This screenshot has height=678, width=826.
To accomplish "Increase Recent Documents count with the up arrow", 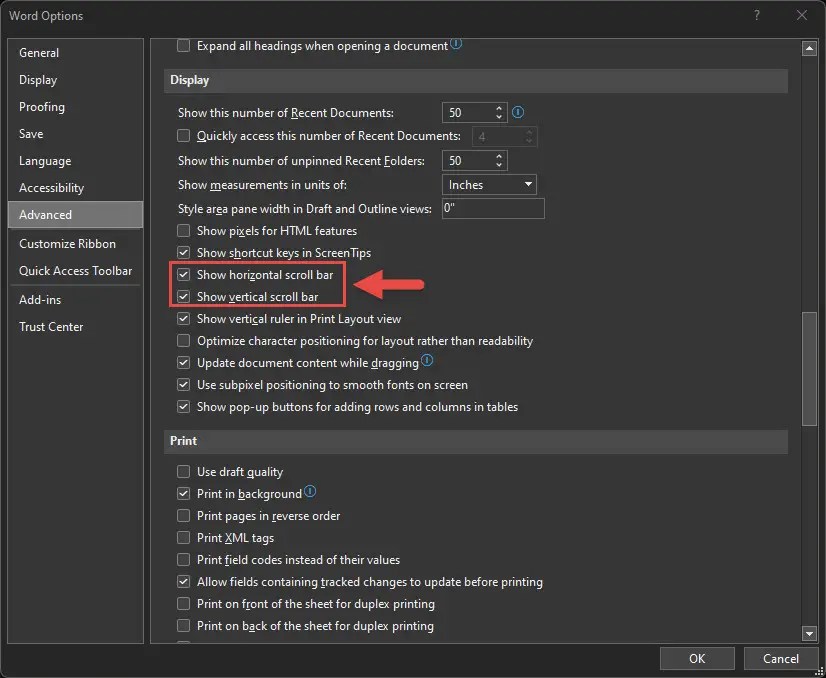I will [500, 107].
